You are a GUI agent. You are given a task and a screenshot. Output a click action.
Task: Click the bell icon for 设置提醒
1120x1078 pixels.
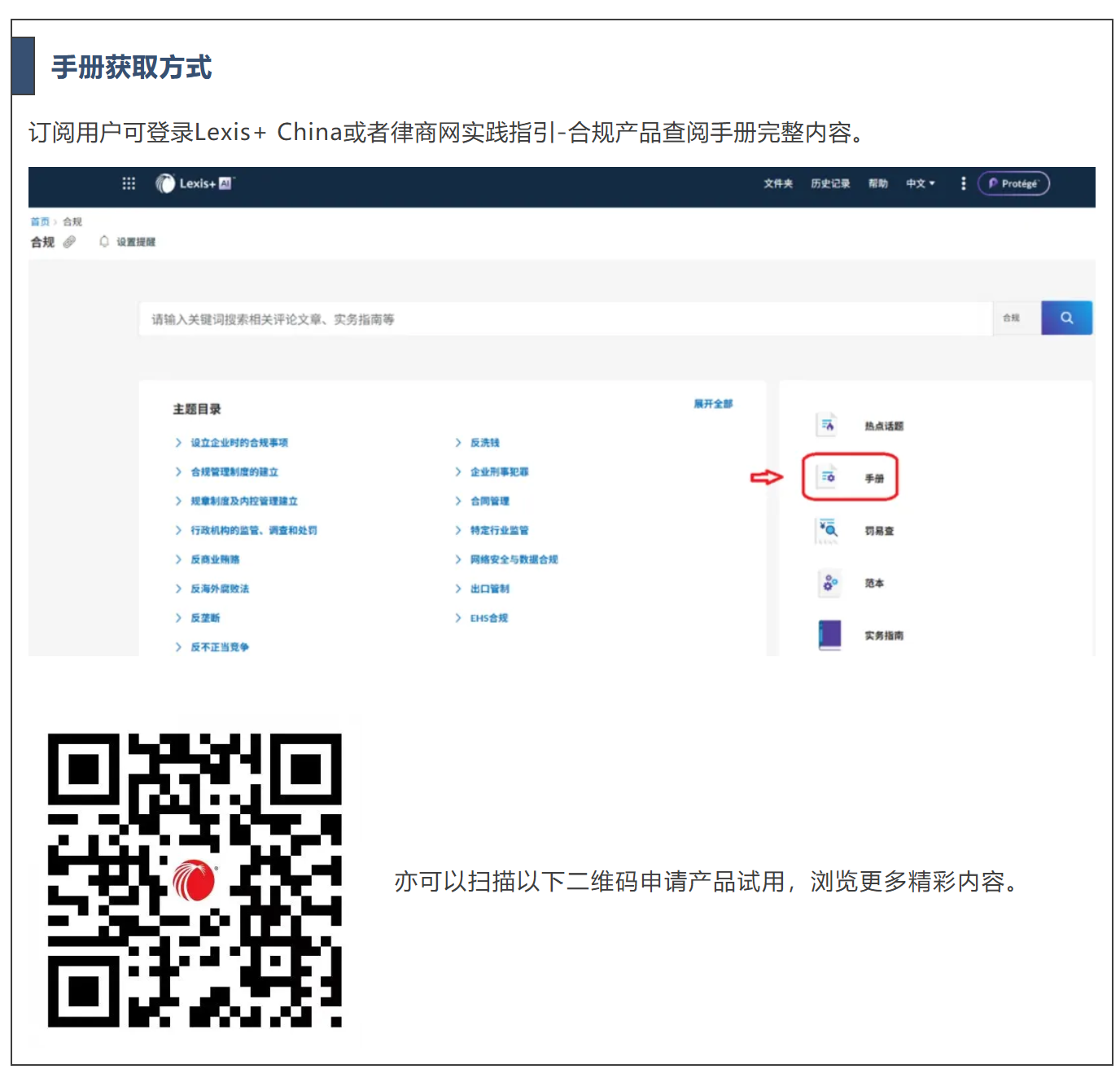click(104, 242)
